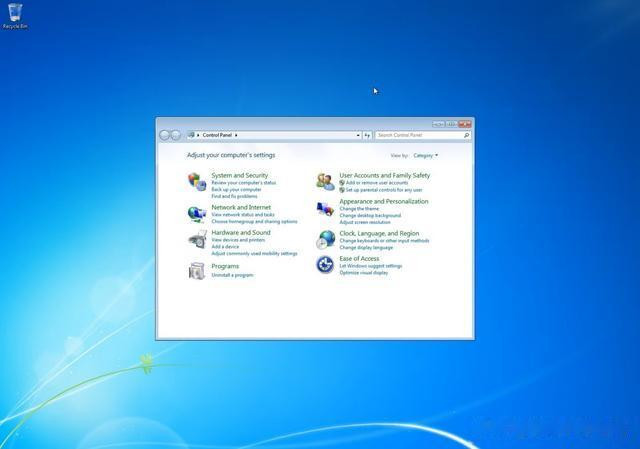Open System and Security heading link
The height and width of the screenshot is (449, 640).
tap(240, 175)
